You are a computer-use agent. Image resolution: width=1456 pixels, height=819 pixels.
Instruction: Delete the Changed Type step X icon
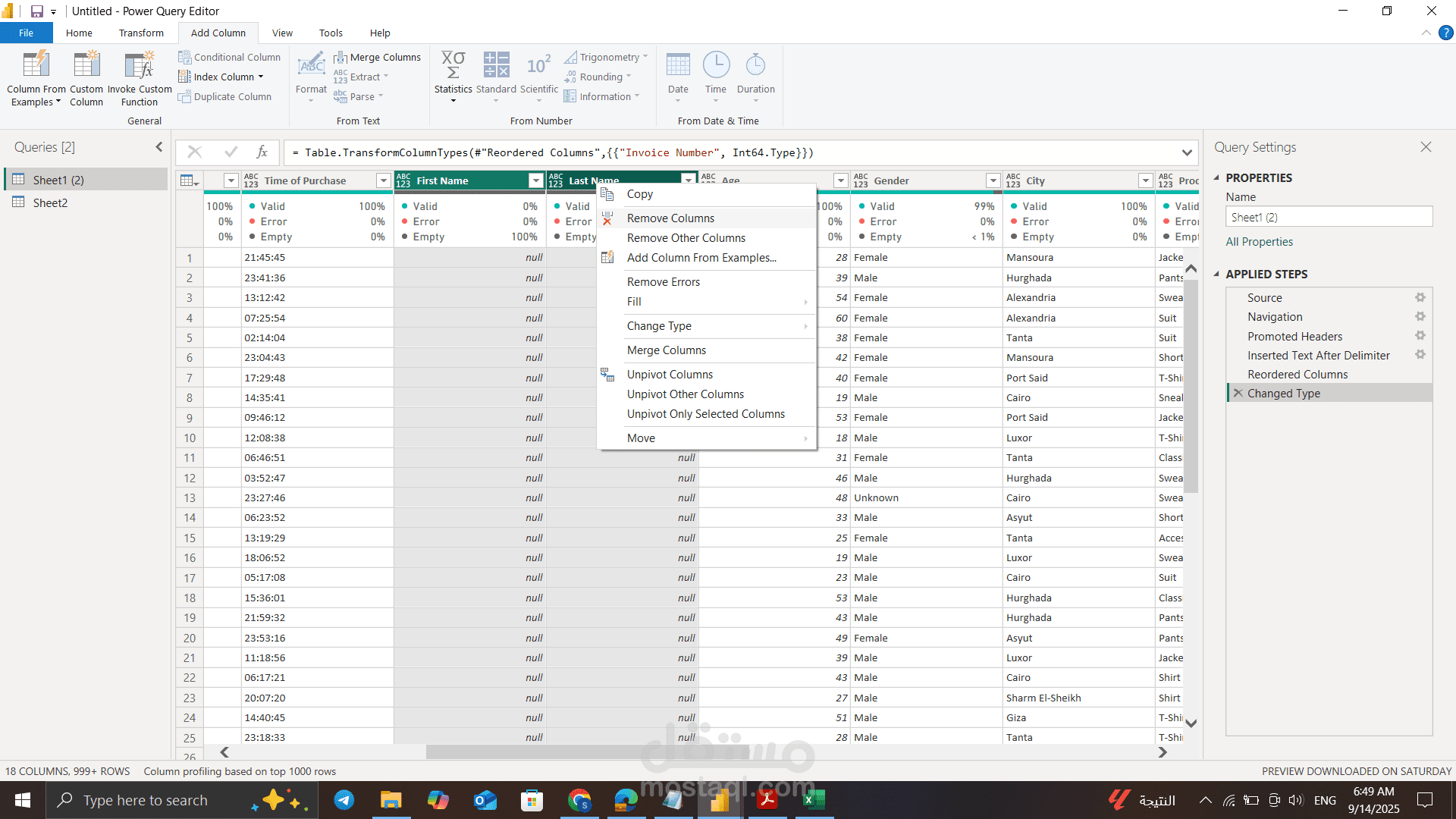[x=1238, y=393]
